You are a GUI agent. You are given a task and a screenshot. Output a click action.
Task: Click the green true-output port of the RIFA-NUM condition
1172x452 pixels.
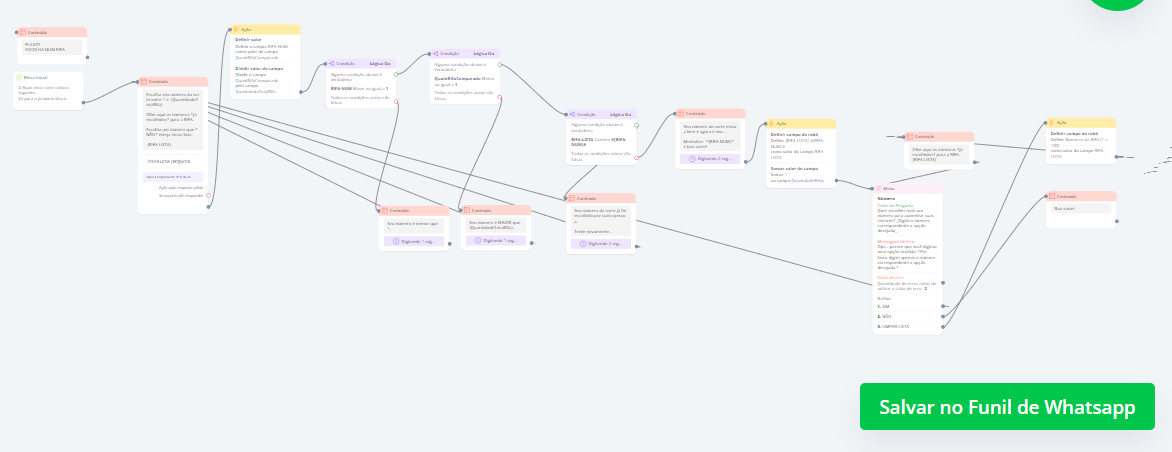click(x=396, y=73)
